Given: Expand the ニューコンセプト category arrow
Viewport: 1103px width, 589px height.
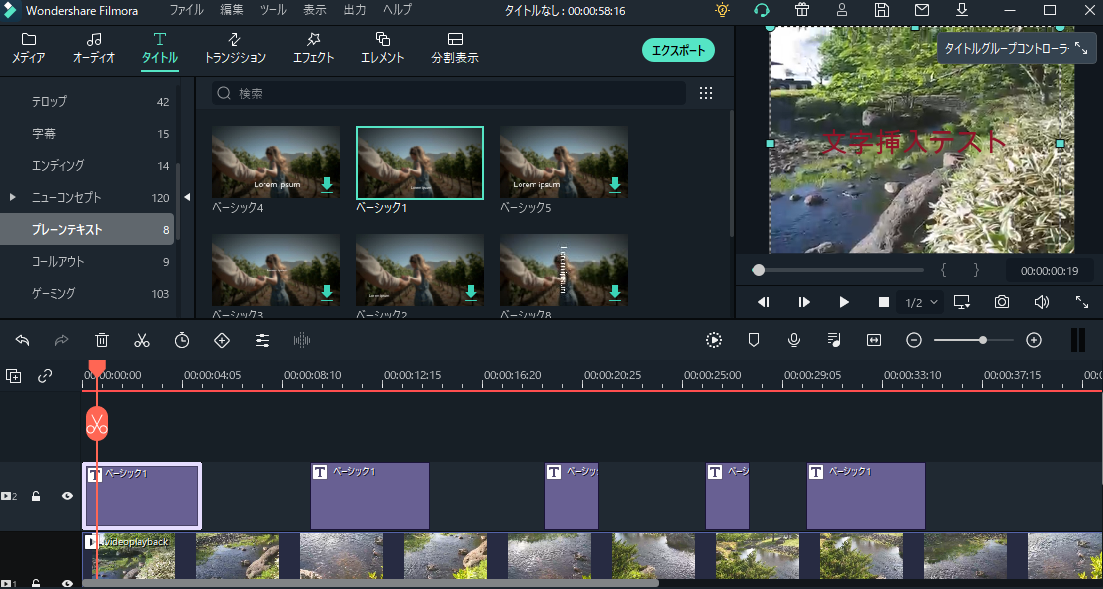Looking at the screenshot, I should [x=13, y=198].
